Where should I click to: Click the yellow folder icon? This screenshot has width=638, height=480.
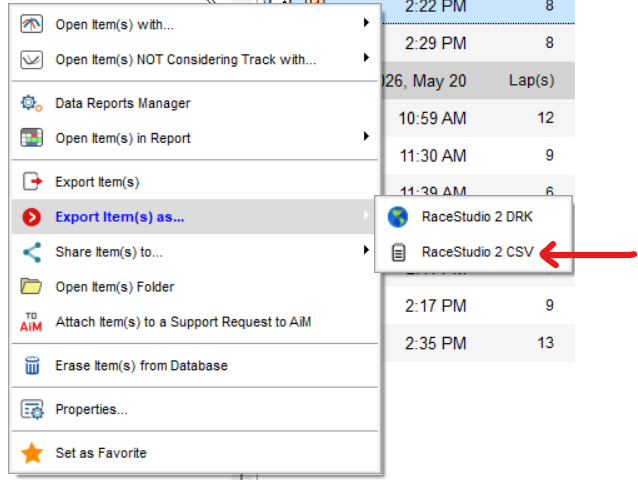(x=31, y=286)
